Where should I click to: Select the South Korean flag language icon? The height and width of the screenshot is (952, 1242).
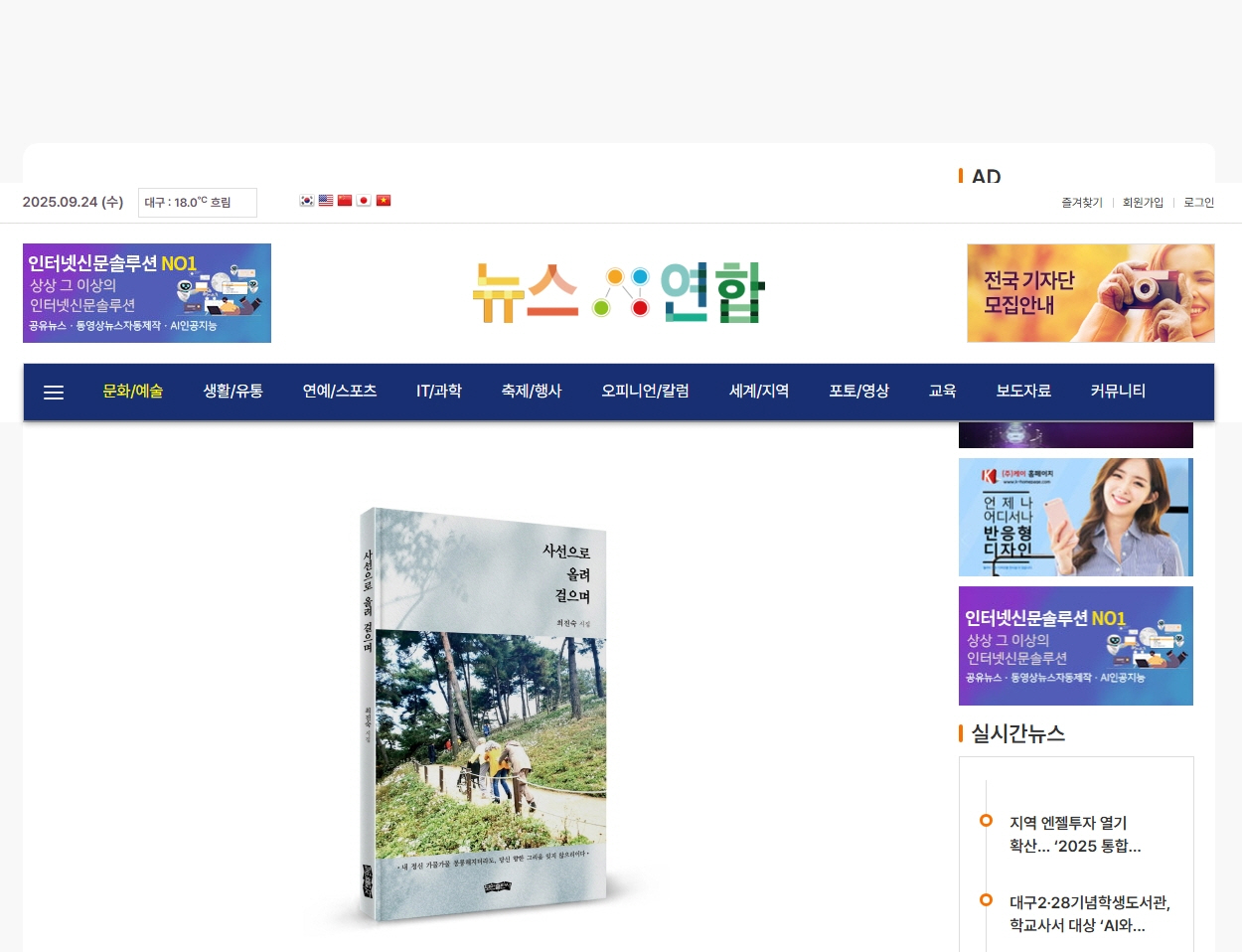tap(307, 201)
